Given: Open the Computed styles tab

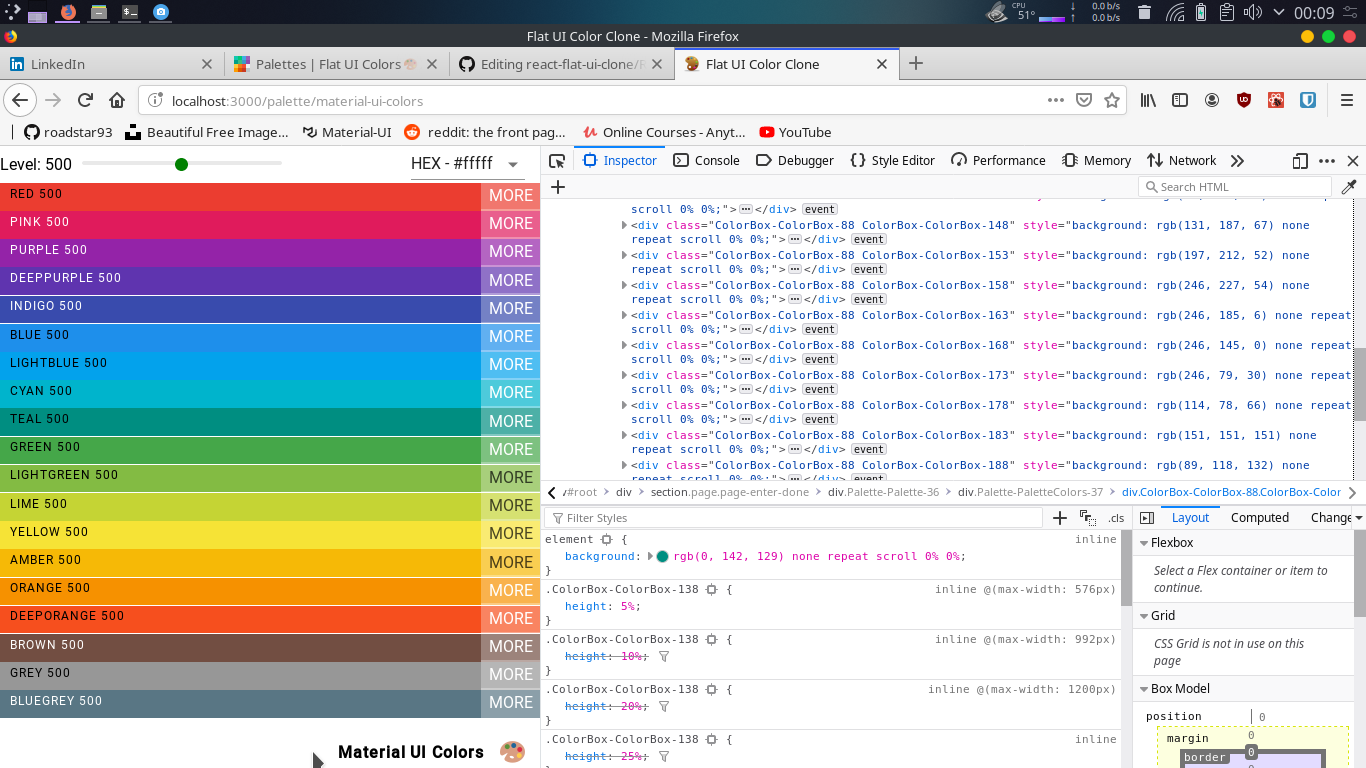Looking at the screenshot, I should pyautogui.click(x=1259, y=518).
